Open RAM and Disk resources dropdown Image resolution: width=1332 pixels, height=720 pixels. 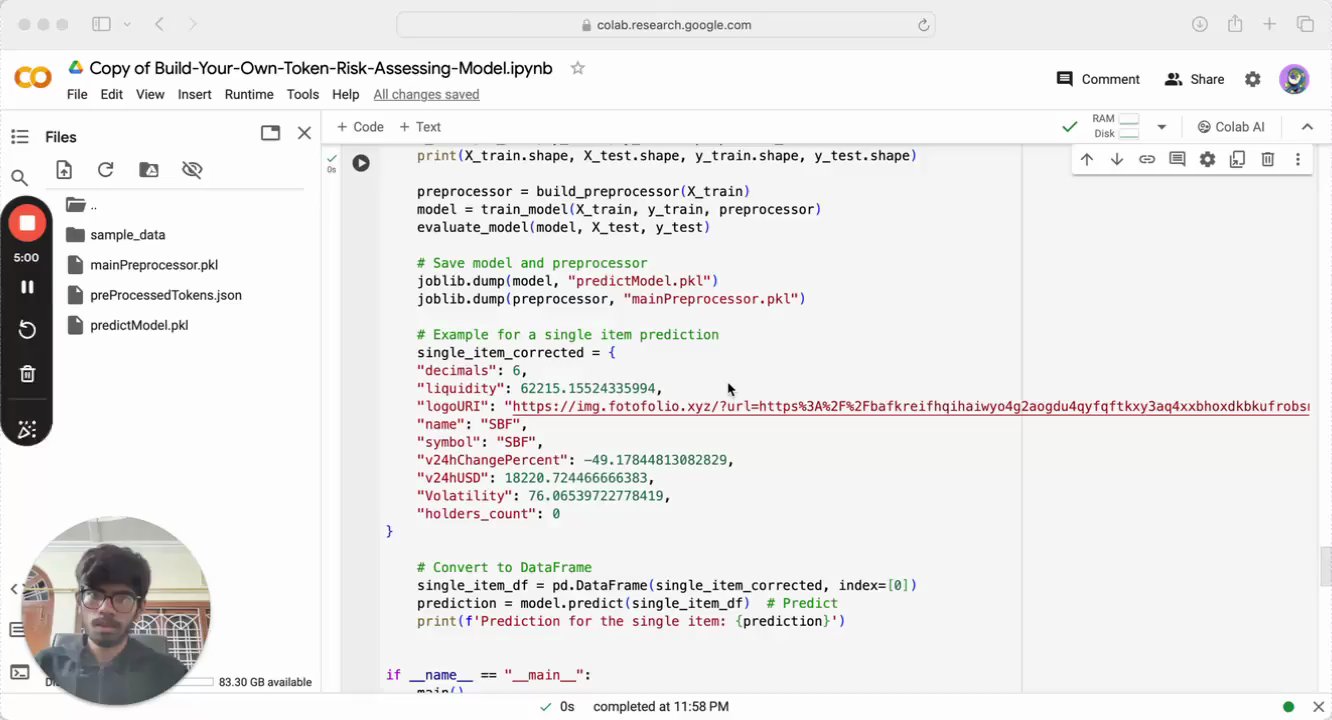point(1161,127)
